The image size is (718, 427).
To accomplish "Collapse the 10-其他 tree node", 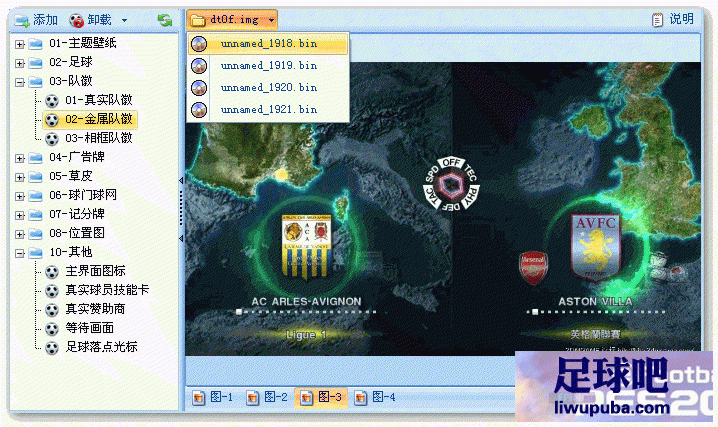I will [x=20, y=253].
